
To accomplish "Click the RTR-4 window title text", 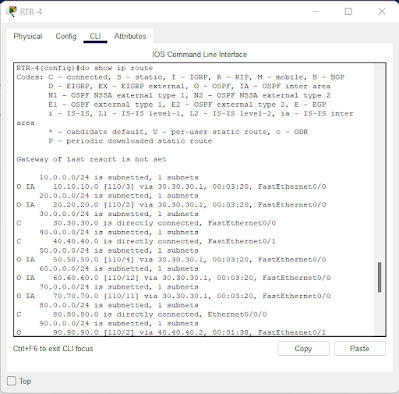I will pyautogui.click(x=31, y=12).
